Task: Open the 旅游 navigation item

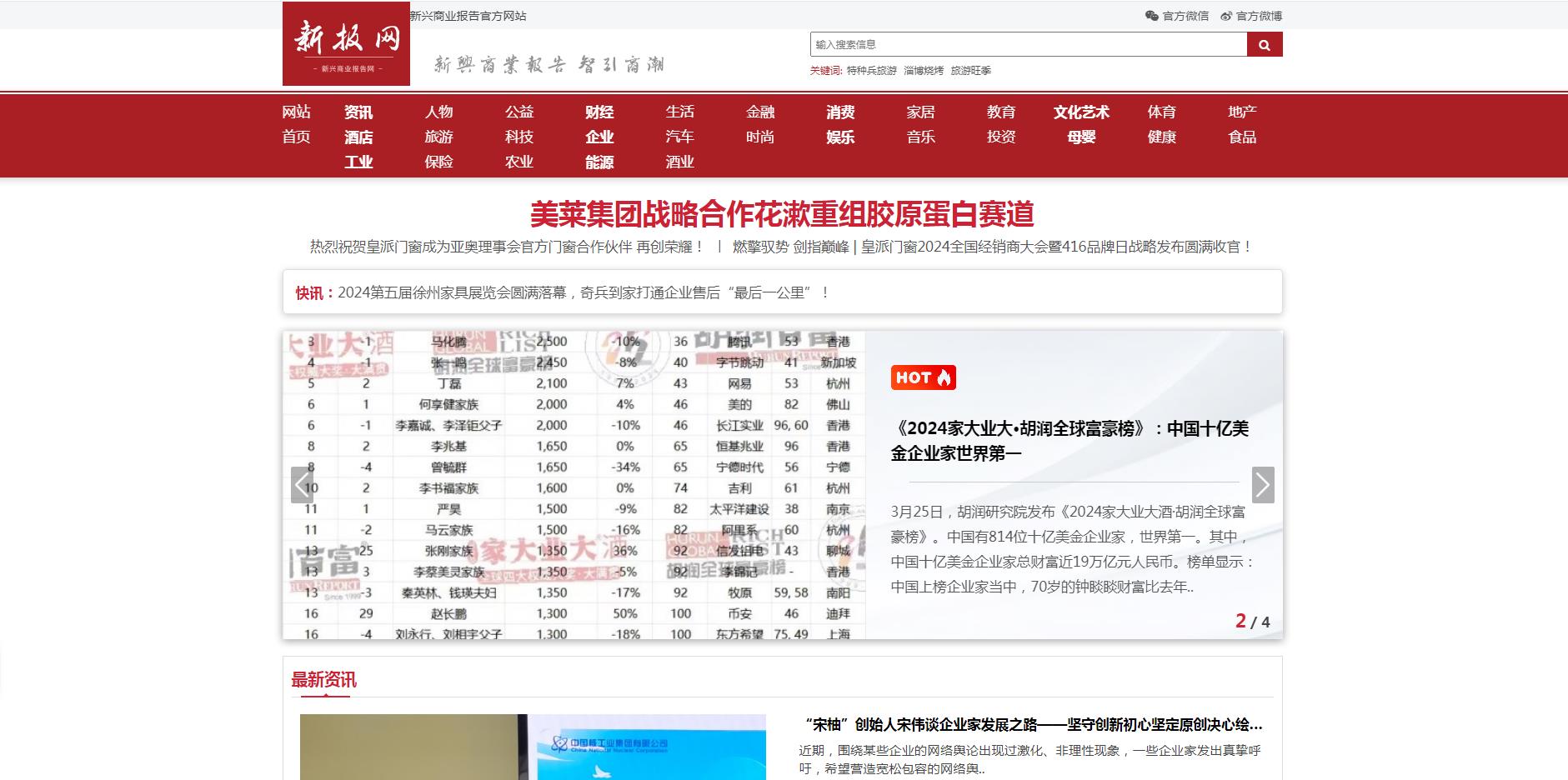Action: (438, 137)
